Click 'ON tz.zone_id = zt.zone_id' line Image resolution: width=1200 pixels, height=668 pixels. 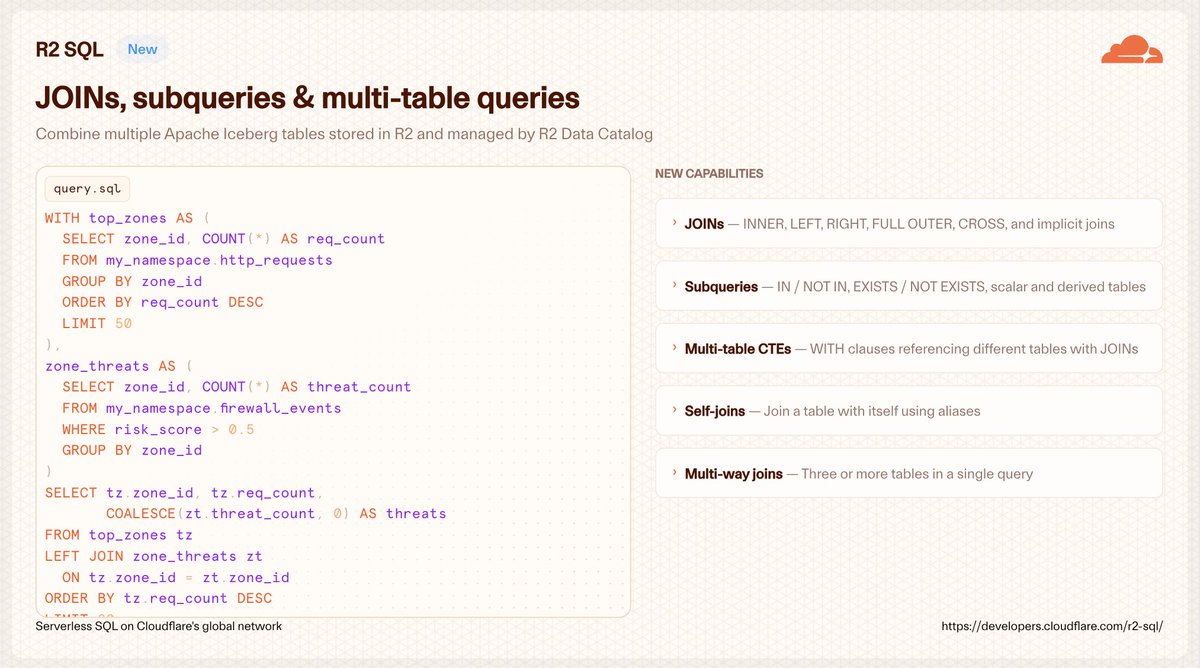(176, 577)
